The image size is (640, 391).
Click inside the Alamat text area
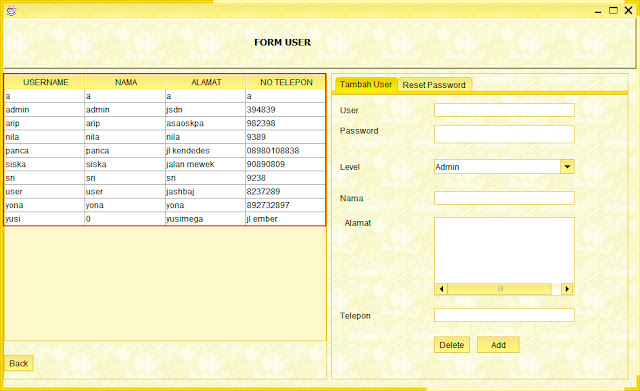click(504, 250)
